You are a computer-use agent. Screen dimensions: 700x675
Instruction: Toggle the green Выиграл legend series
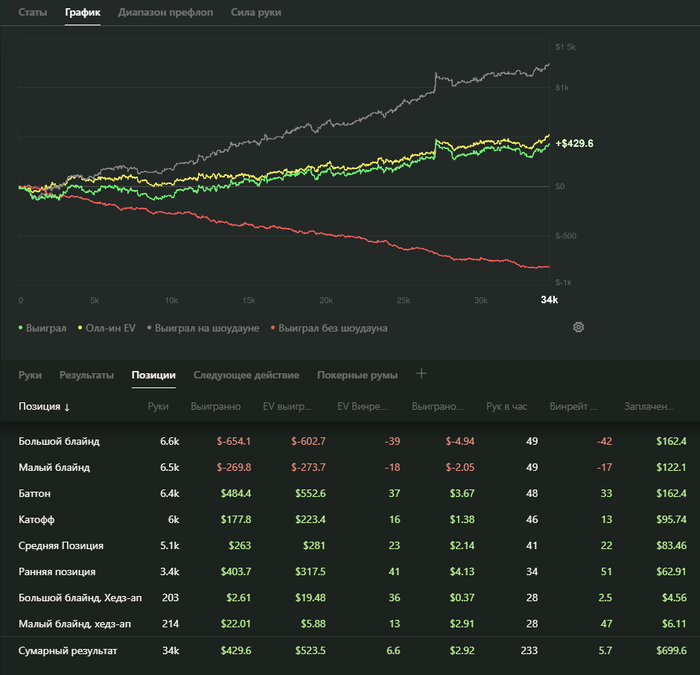(42, 328)
